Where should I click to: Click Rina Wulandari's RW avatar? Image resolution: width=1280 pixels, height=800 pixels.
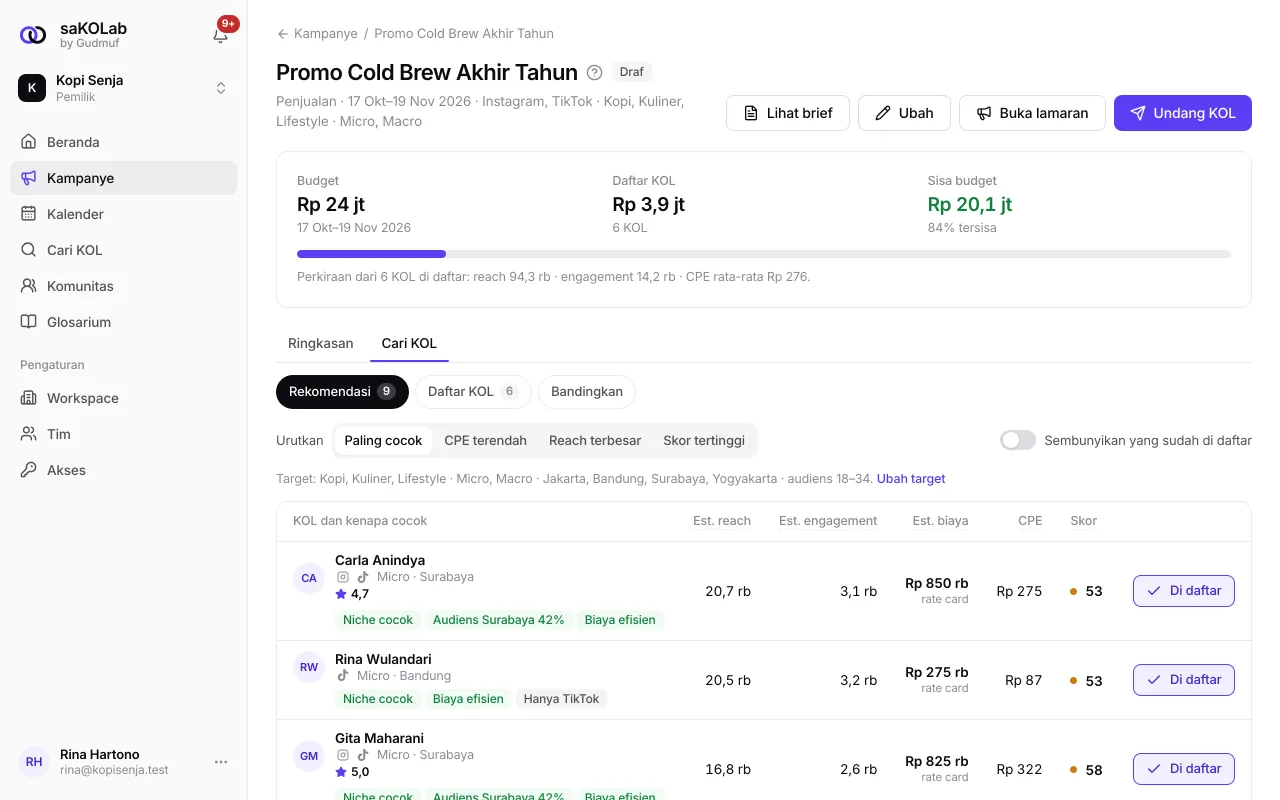[309, 667]
